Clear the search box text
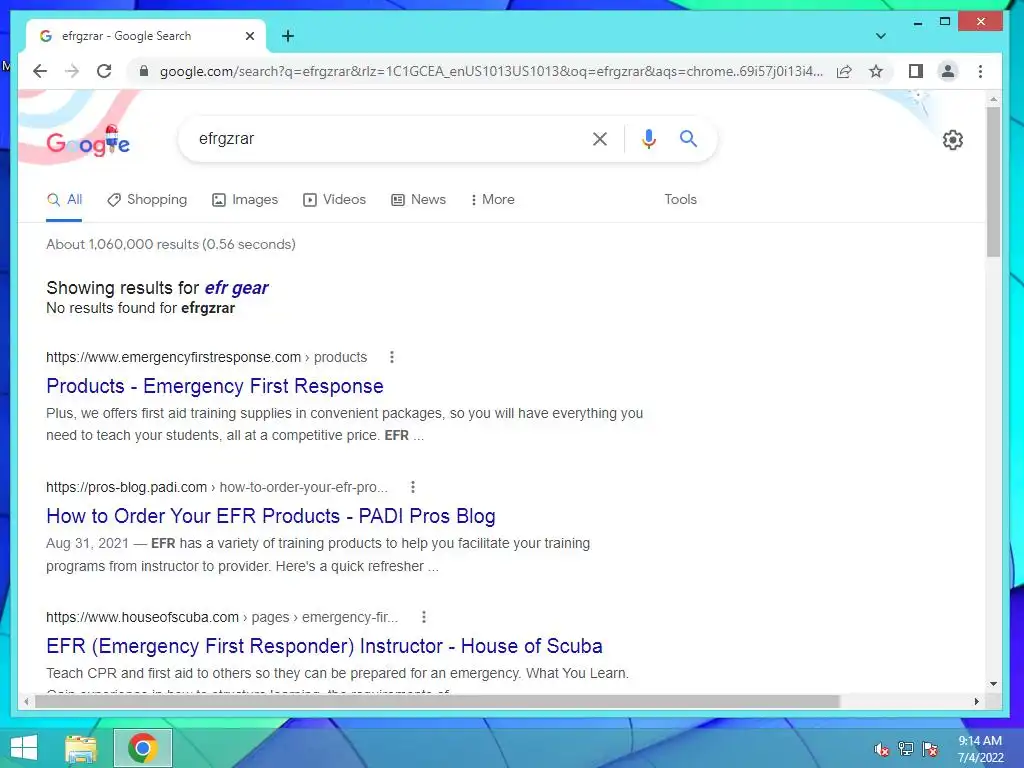The height and width of the screenshot is (768, 1024). point(600,138)
